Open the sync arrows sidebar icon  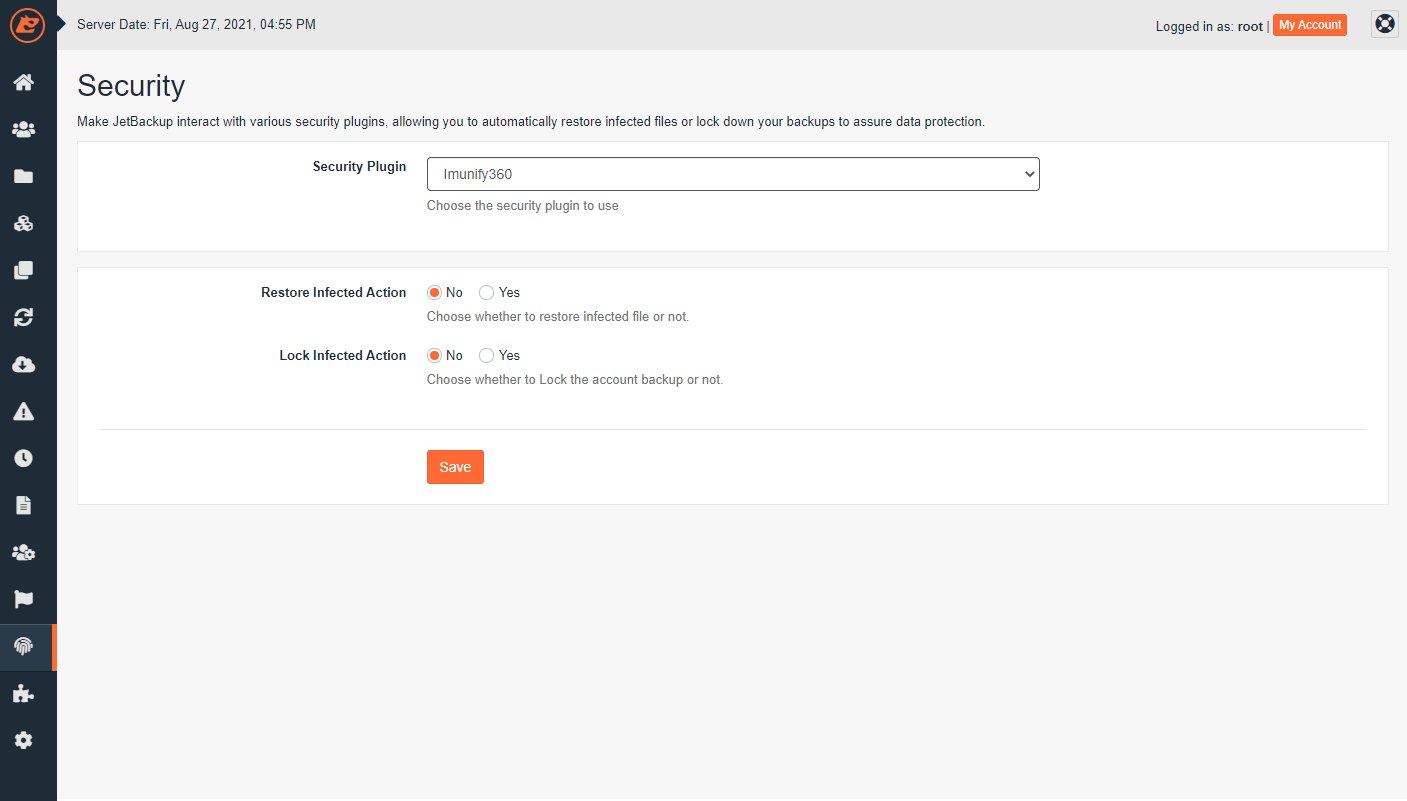point(23,317)
